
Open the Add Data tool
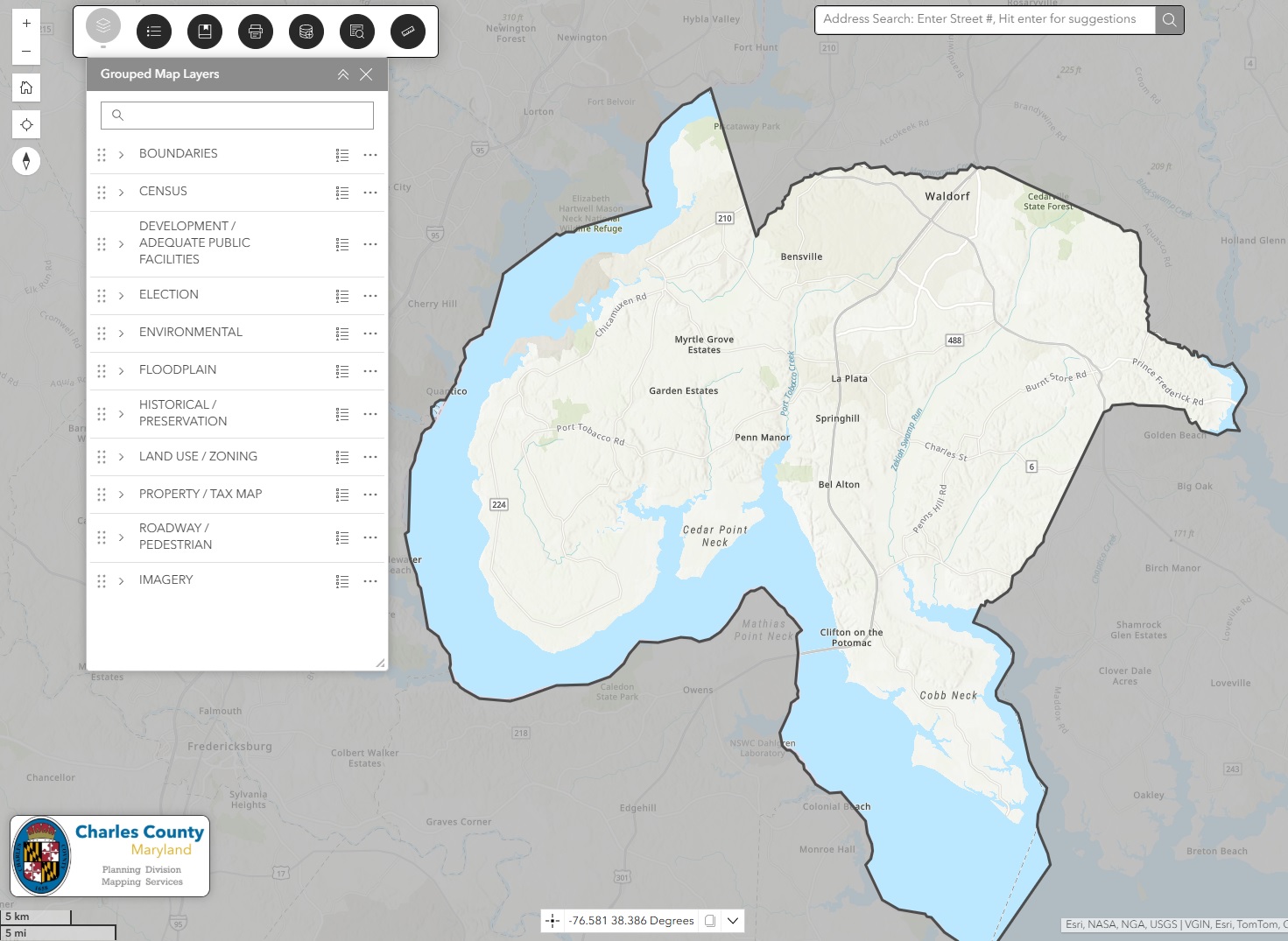(x=306, y=31)
